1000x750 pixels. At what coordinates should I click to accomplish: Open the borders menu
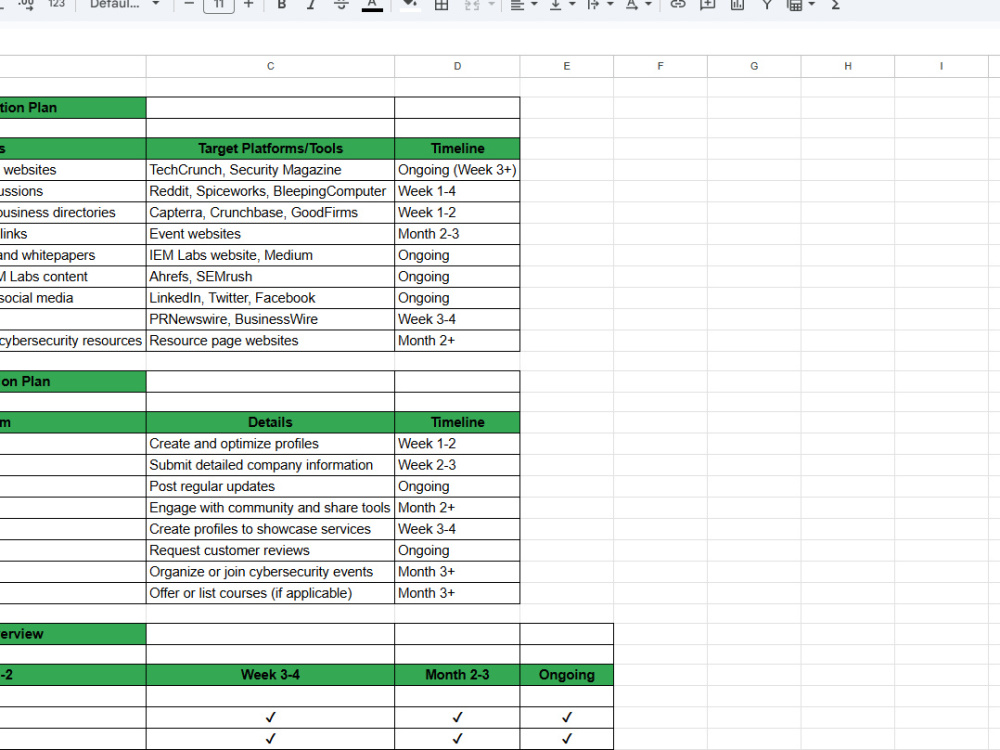tap(441, 4)
